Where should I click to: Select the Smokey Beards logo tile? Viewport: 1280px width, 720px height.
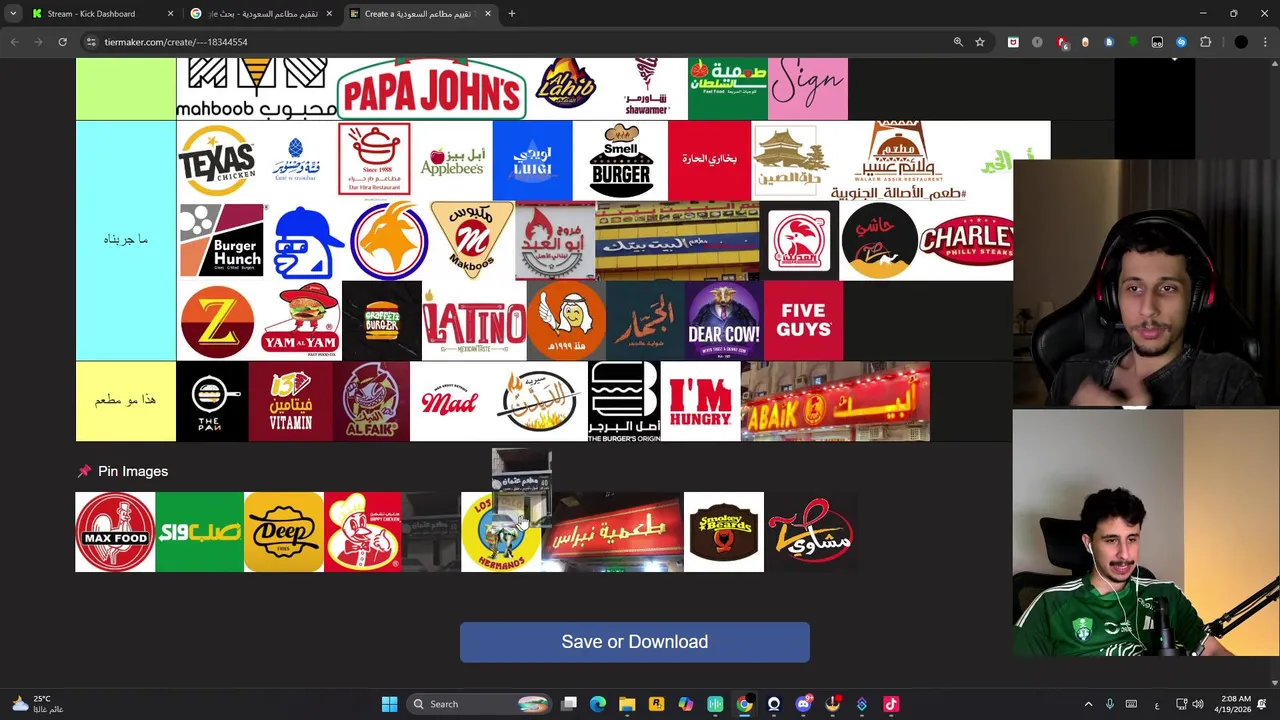pos(724,532)
